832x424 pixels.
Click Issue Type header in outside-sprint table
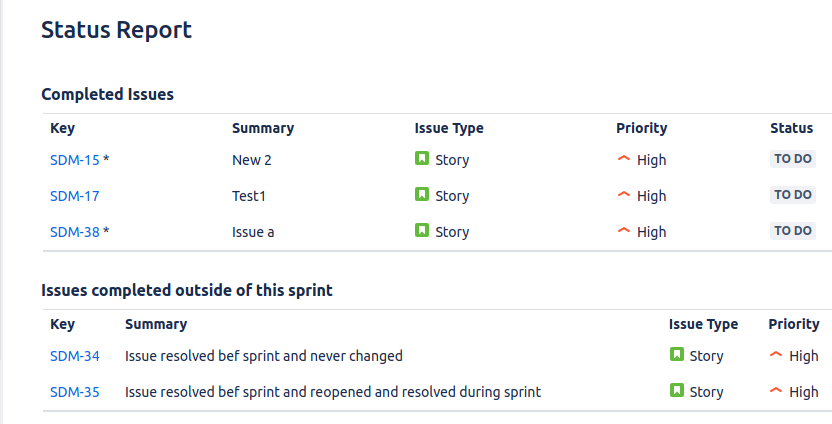pyautogui.click(x=703, y=324)
